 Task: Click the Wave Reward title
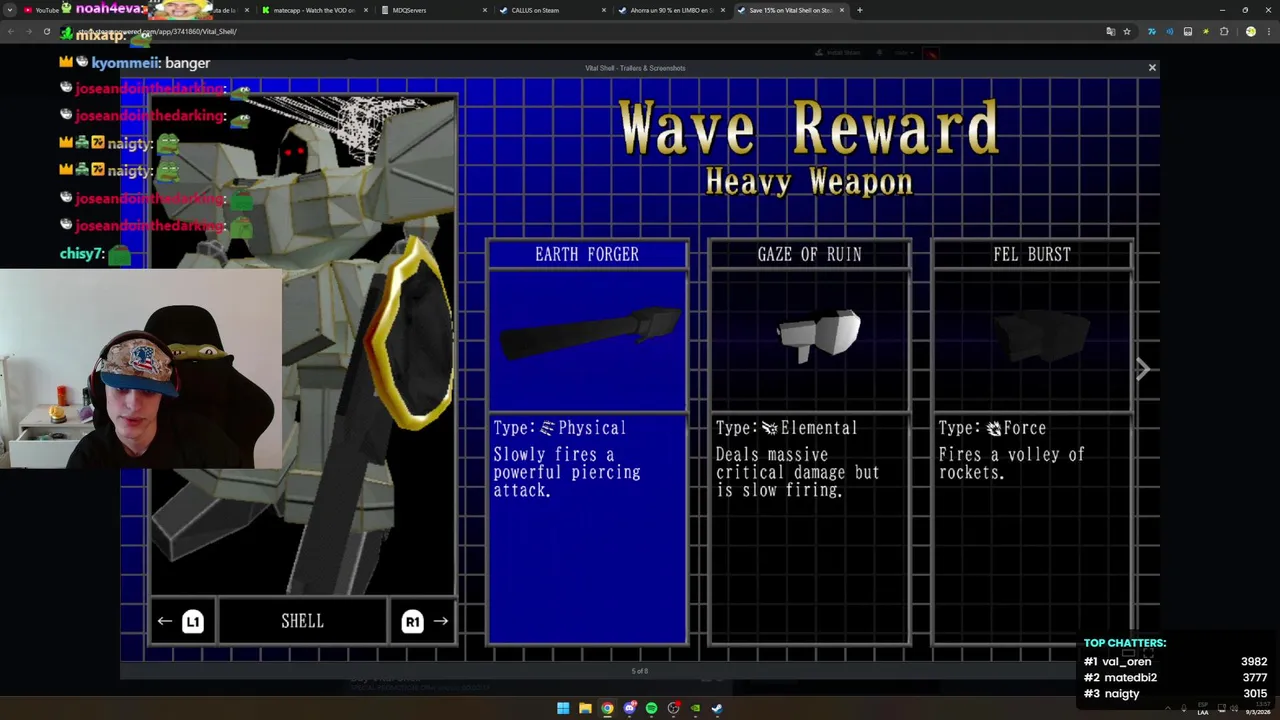click(x=808, y=127)
